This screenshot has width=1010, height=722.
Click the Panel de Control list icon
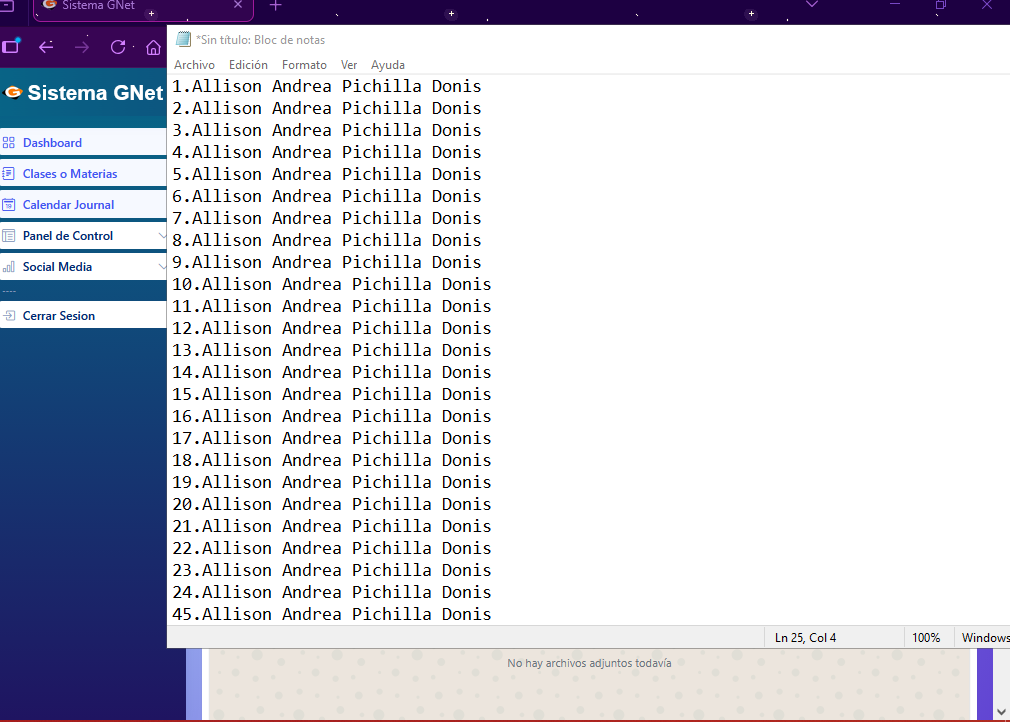9,236
